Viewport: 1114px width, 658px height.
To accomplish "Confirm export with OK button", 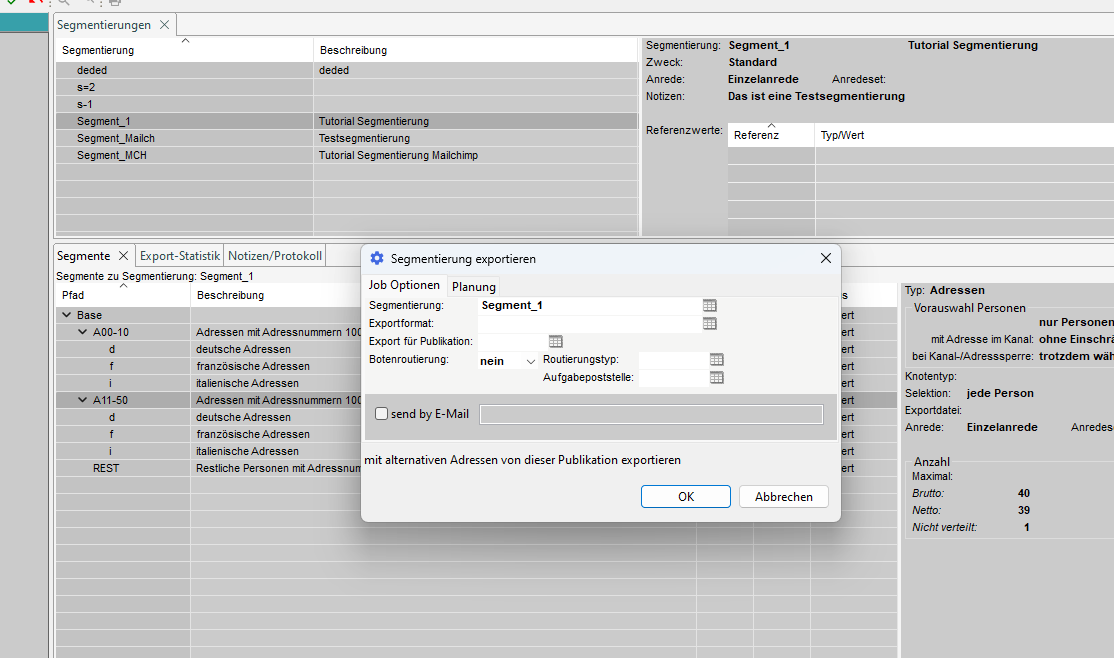I will [685, 497].
